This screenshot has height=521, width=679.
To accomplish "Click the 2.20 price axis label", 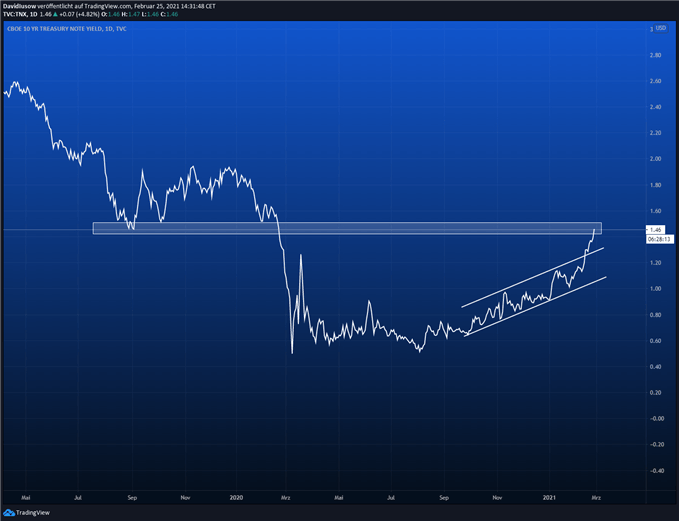I will (655, 133).
